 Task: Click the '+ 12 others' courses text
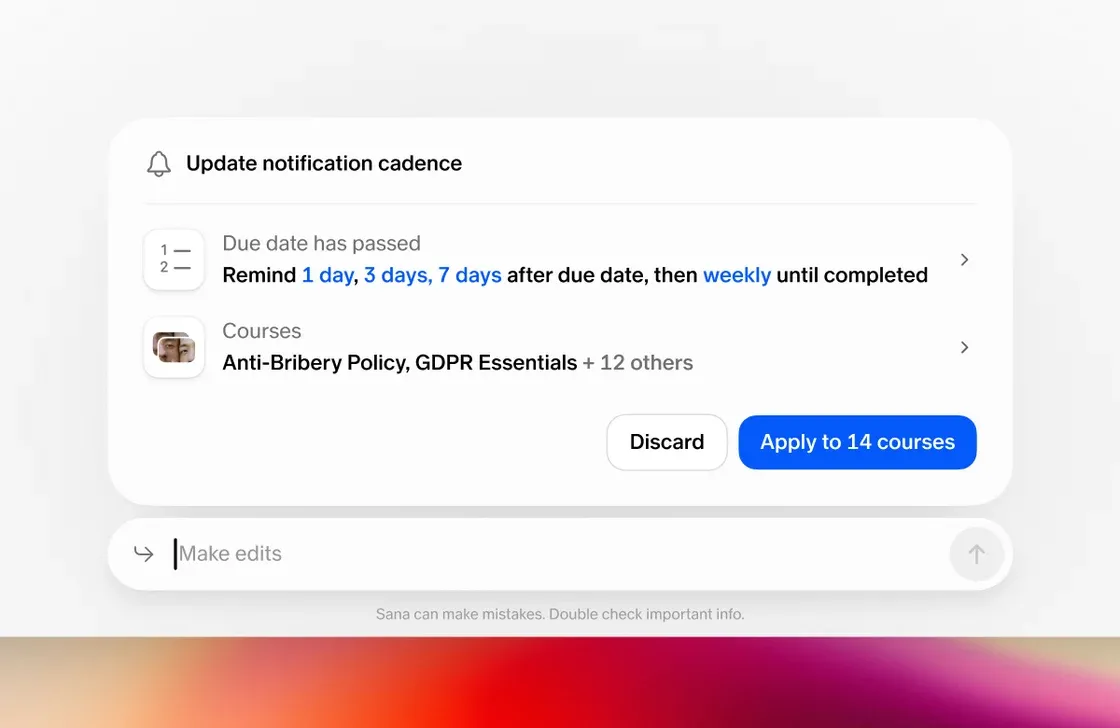click(x=638, y=363)
